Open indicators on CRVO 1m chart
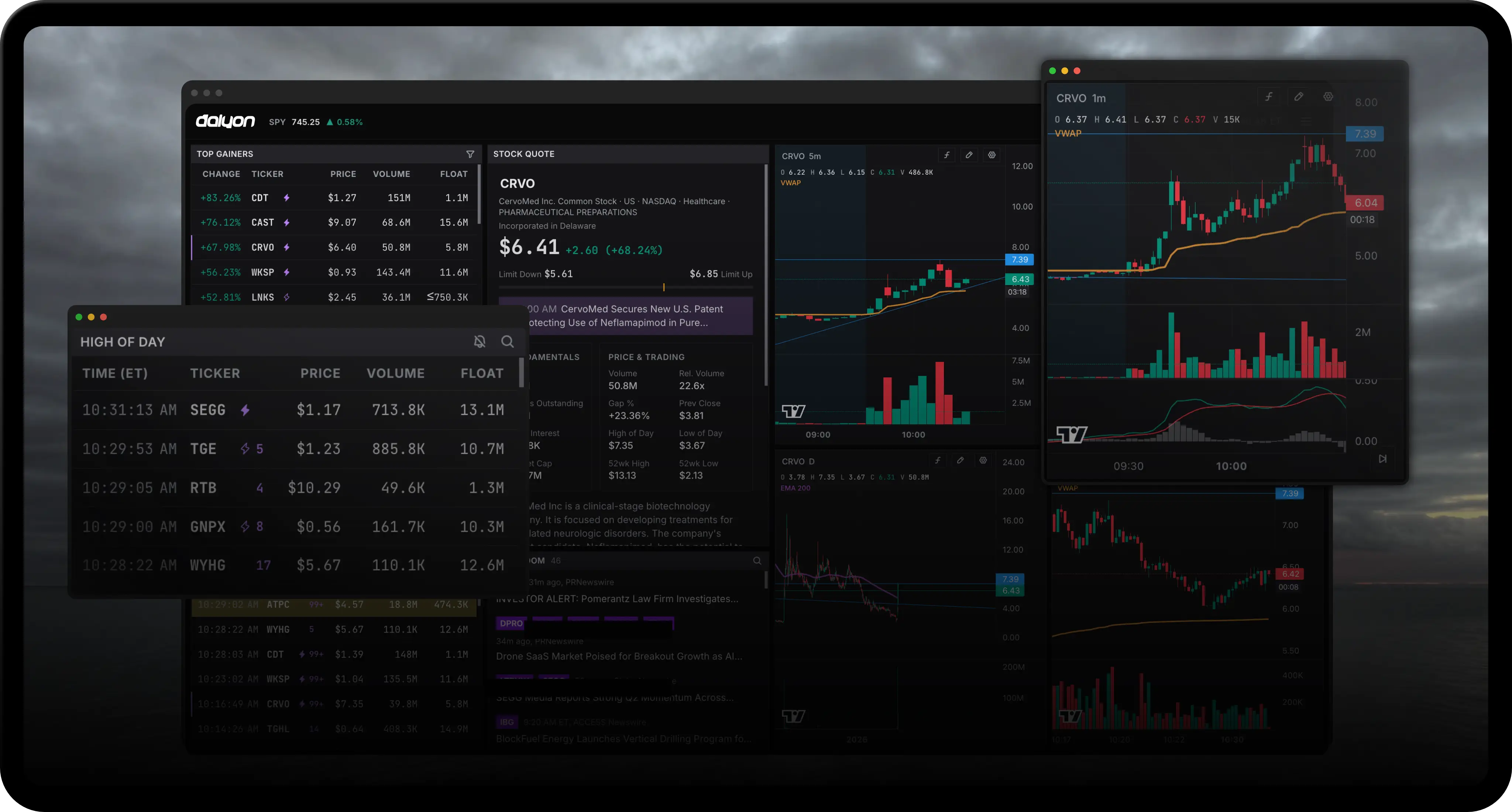 pyautogui.click(x=1268, y=96)
